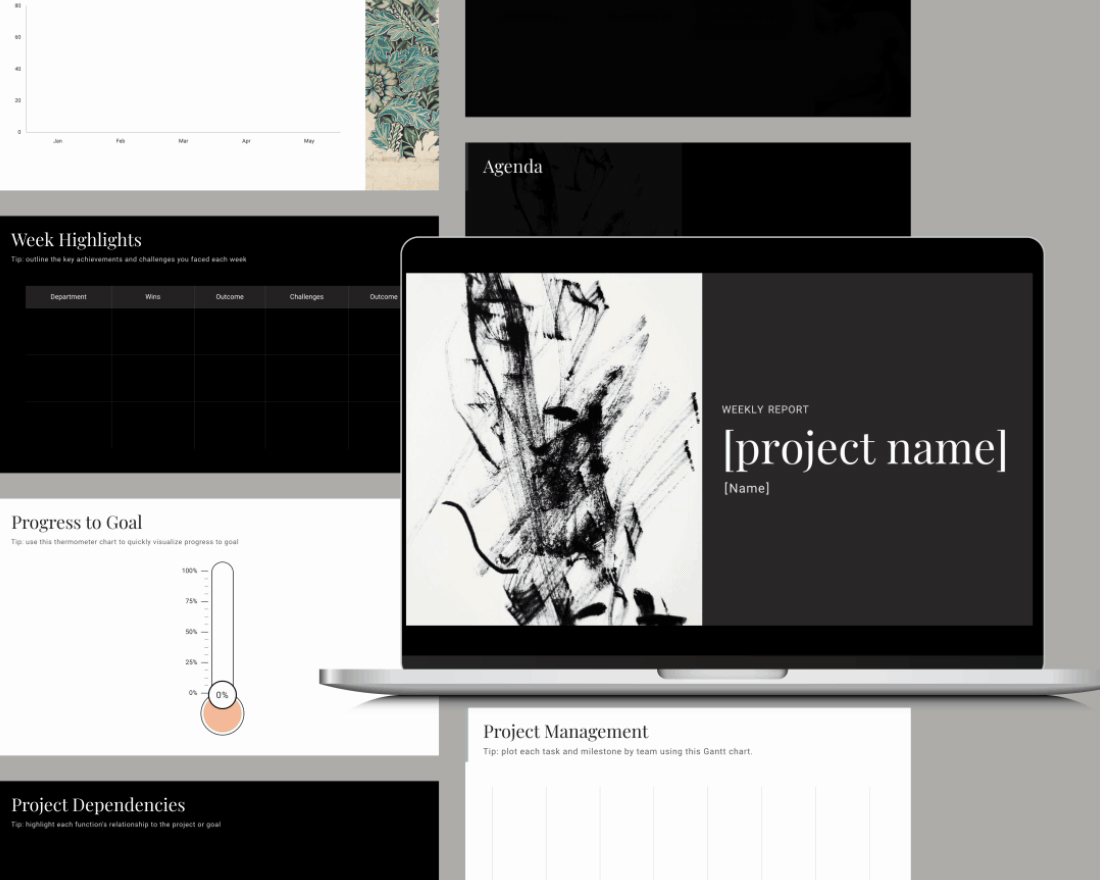
Task: Click the Outcome header right of Wins
Action: (x=229, y=297)
